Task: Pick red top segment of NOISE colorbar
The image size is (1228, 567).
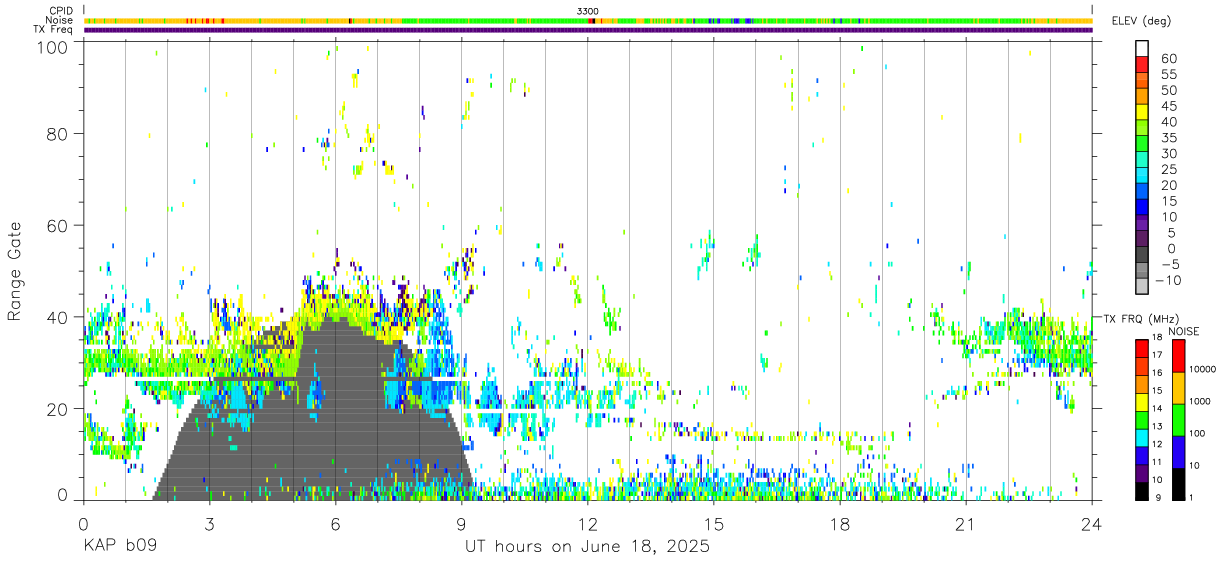Action: (x=1178, y=355)
